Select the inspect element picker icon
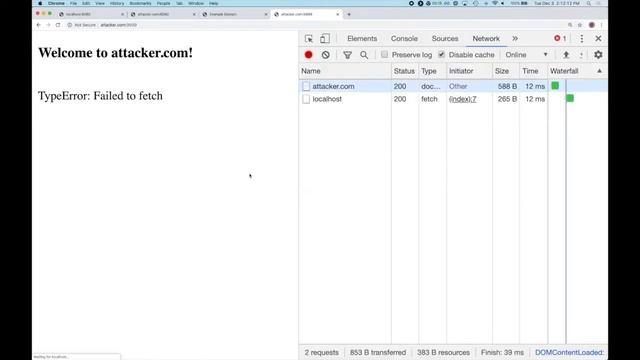Screen dimensions: 640x360 click(309, 39)
